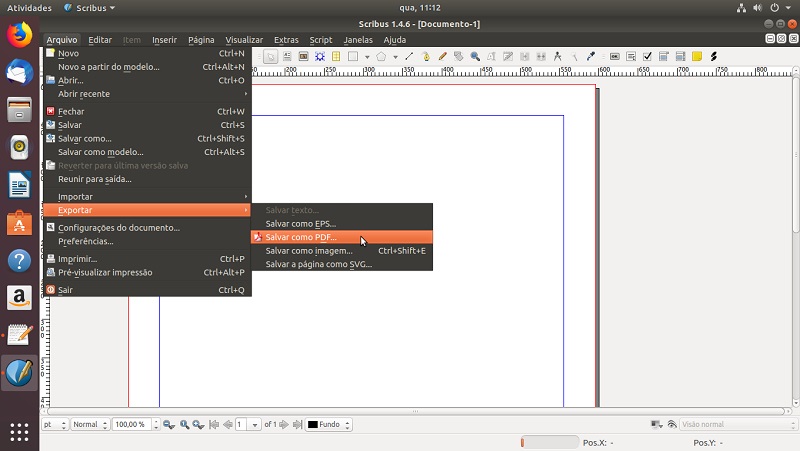Expand the Importar submenu
This screenshot has height=451, width=800.
click(x=147, y=196)
